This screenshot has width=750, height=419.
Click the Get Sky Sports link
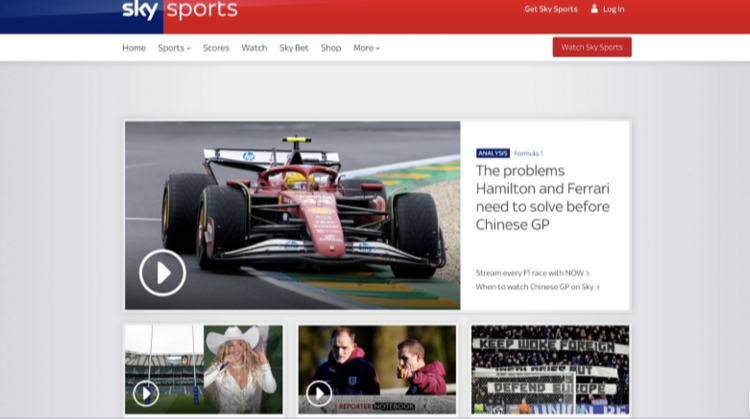tap(551, 9)
